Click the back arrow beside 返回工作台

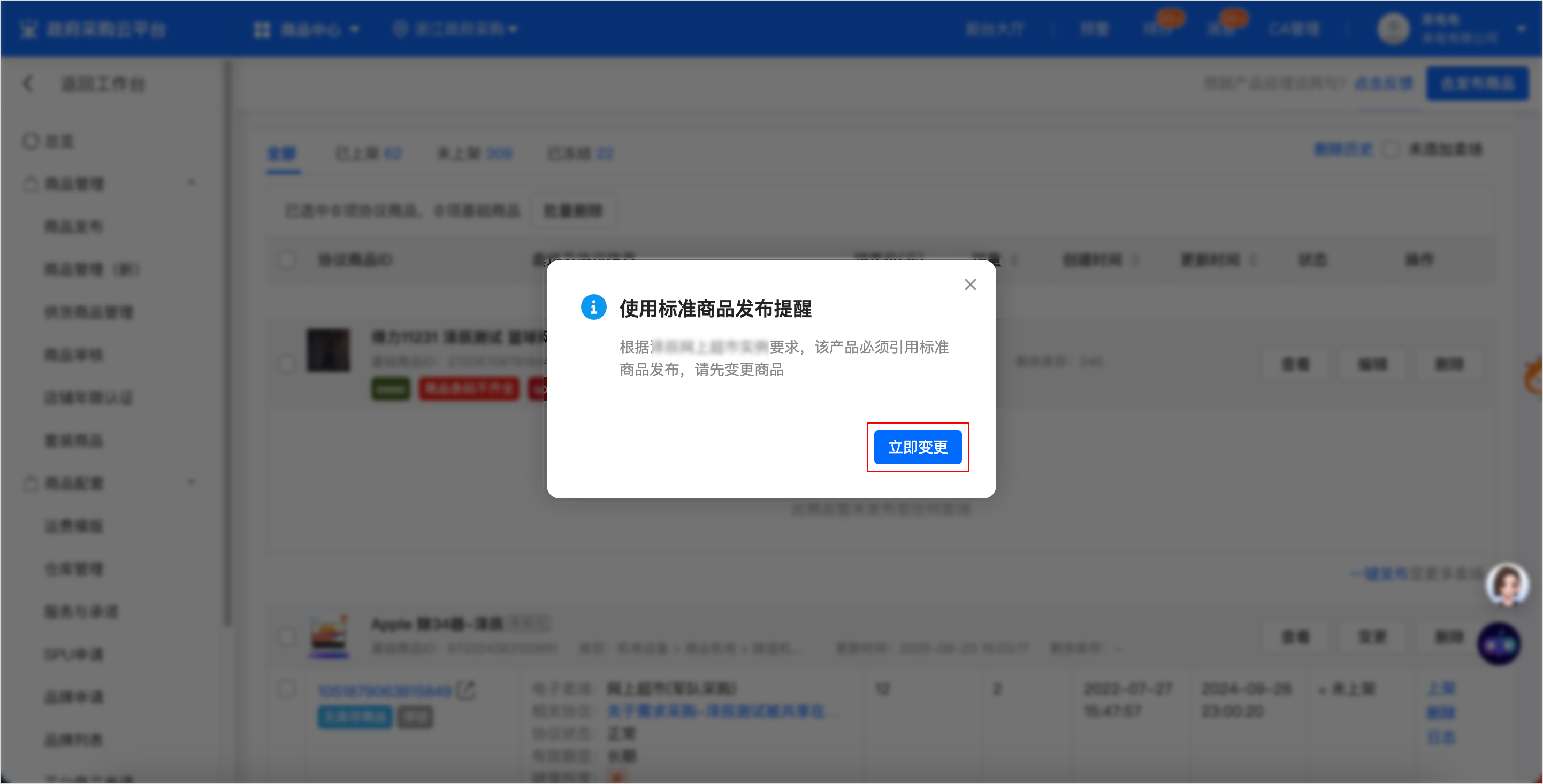(28, 83)
